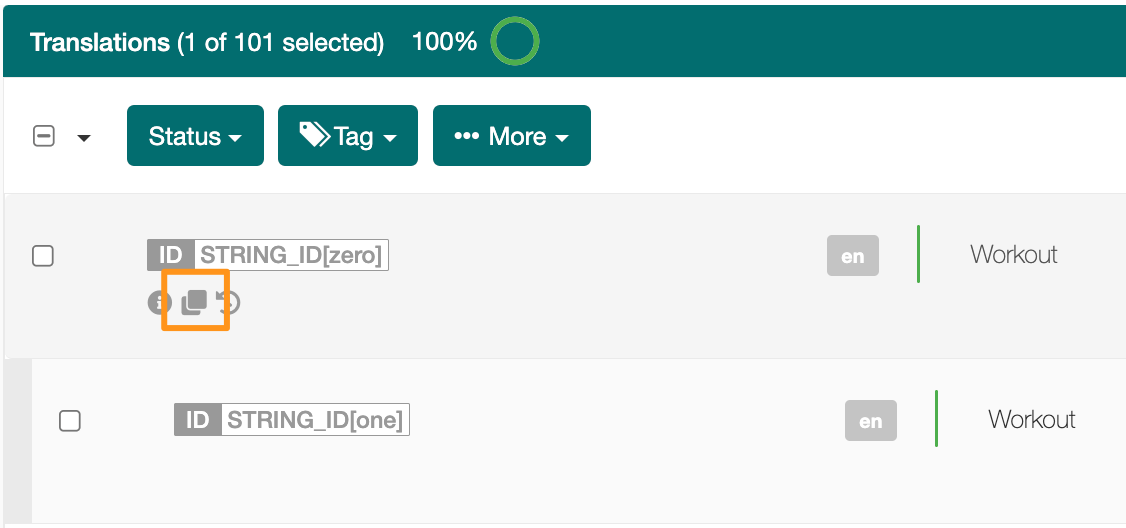Check the STRING_ID[zero] row checkbox

[43, 256]
